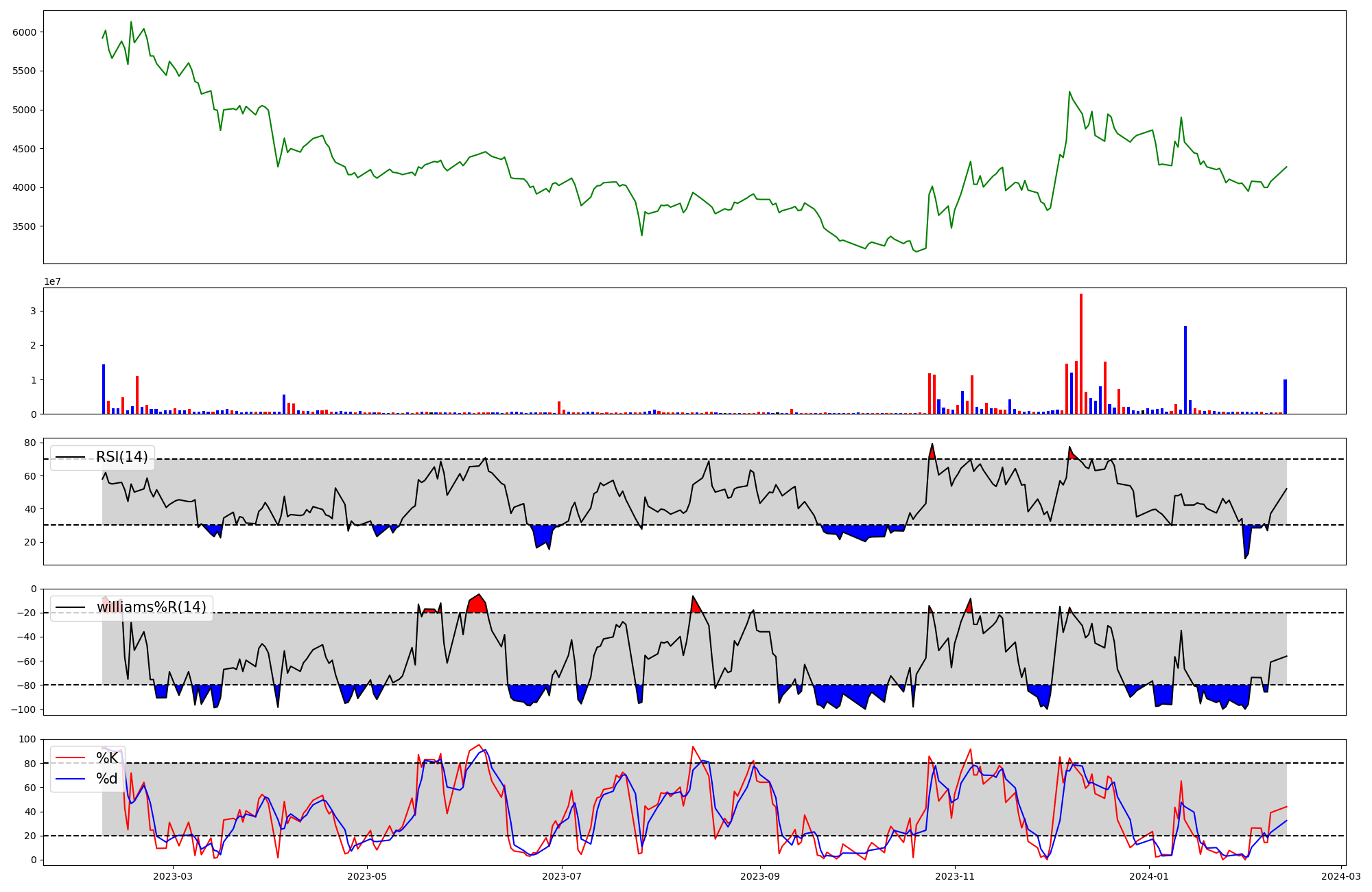Click the 2023-03 x-axis date label
The width and height of the screenshot is (1372, 892).
pyautogui.click(x=173, y=876)
